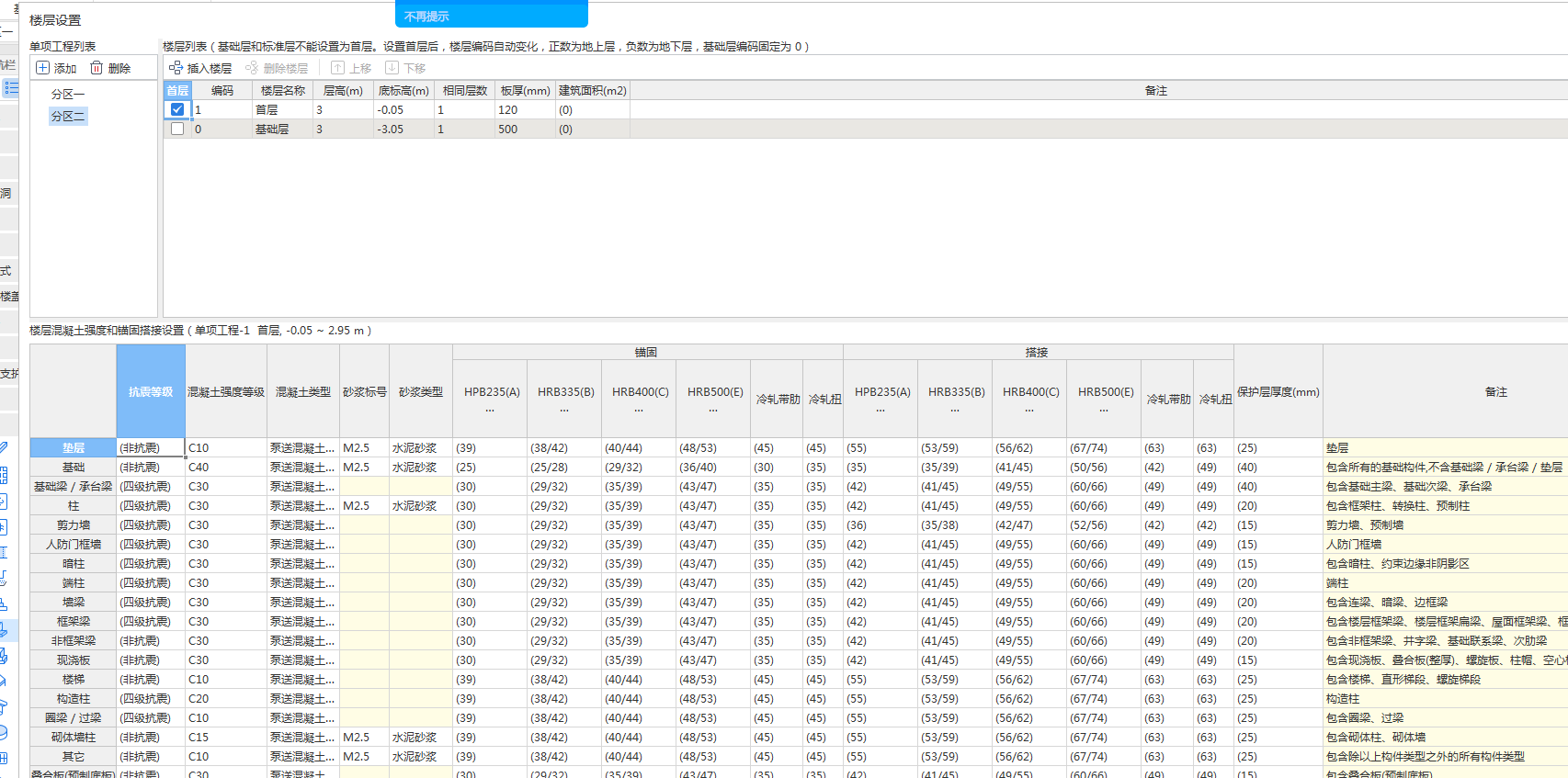
Task: Click the 添加 (add) project icon
Action: [x=42, y=68]
